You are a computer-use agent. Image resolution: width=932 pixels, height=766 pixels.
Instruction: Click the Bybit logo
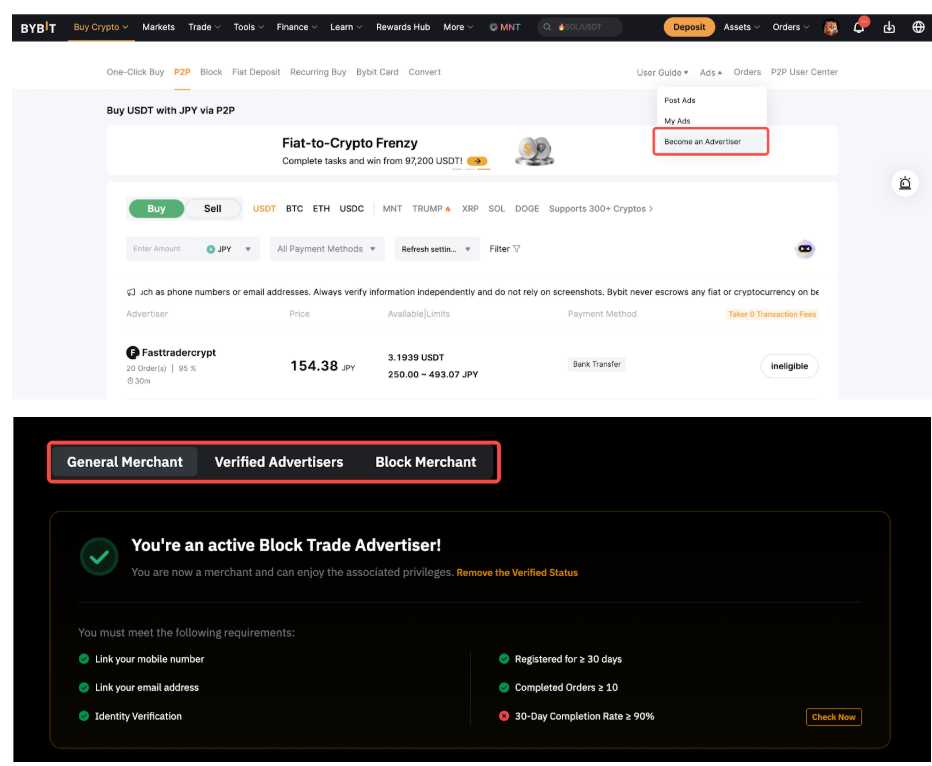coord(40,28)
